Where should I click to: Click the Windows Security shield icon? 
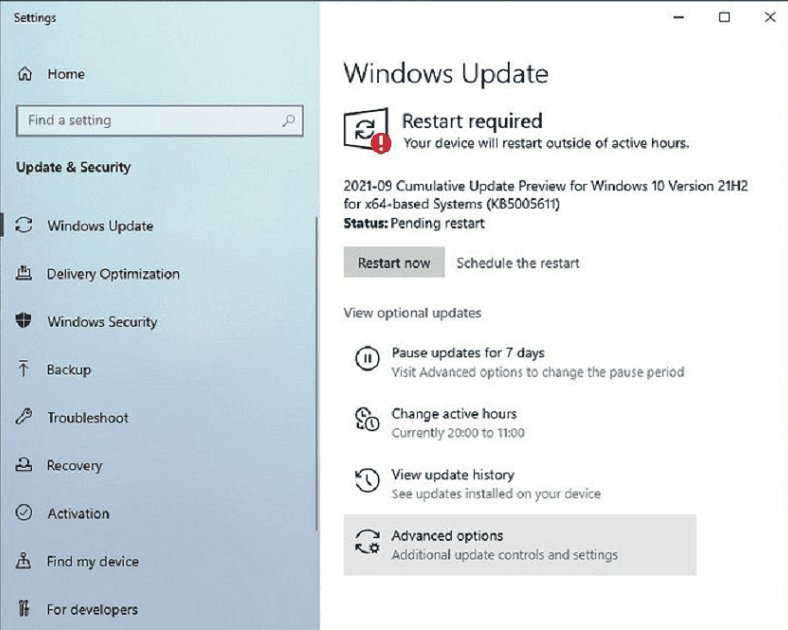pyautogui.click(x=24, y=321)
